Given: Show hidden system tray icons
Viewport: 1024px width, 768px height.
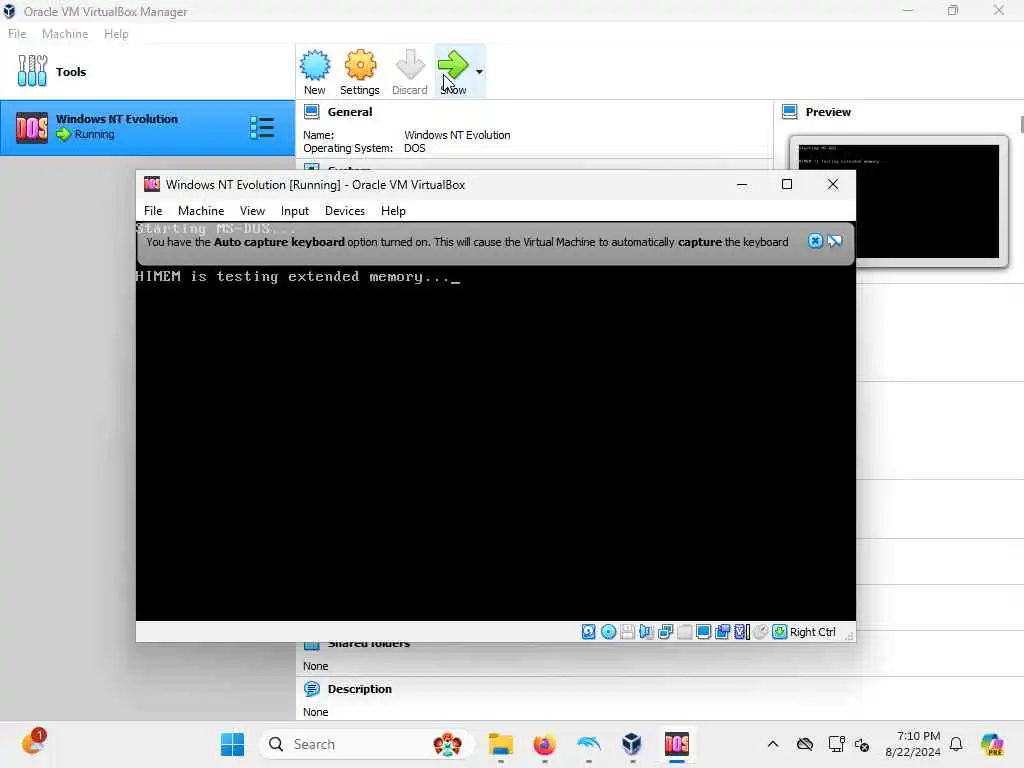Looking at the screenshot, I should [773, 744].
